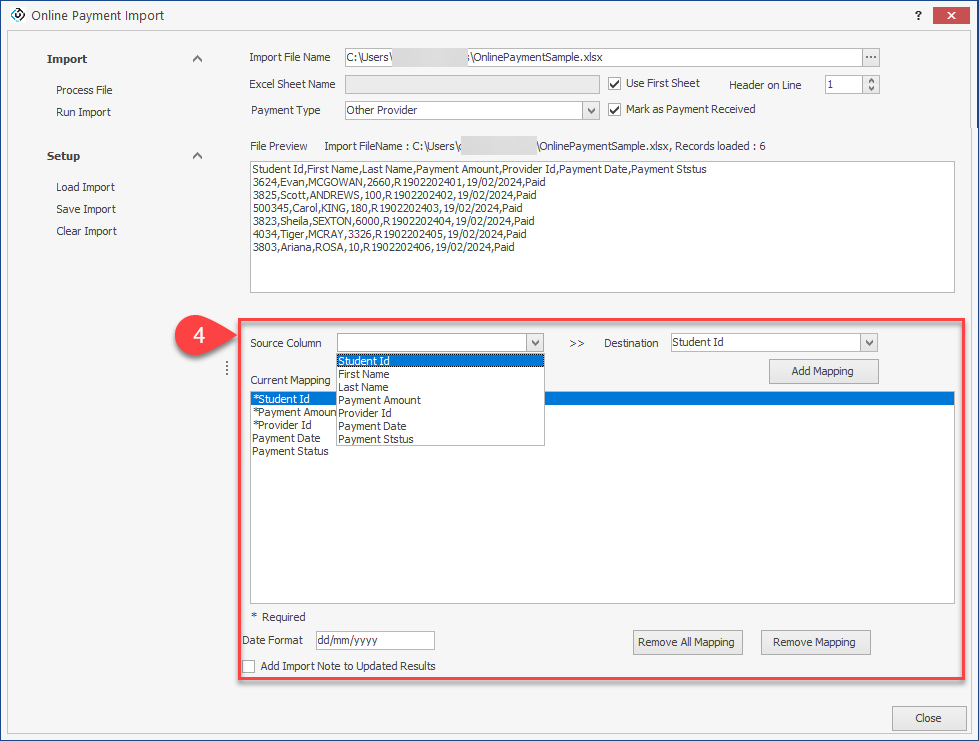Collapse the Setup section chevron
Image resolution: width=979 pixels, height=741 pixels.
(197, 156)
